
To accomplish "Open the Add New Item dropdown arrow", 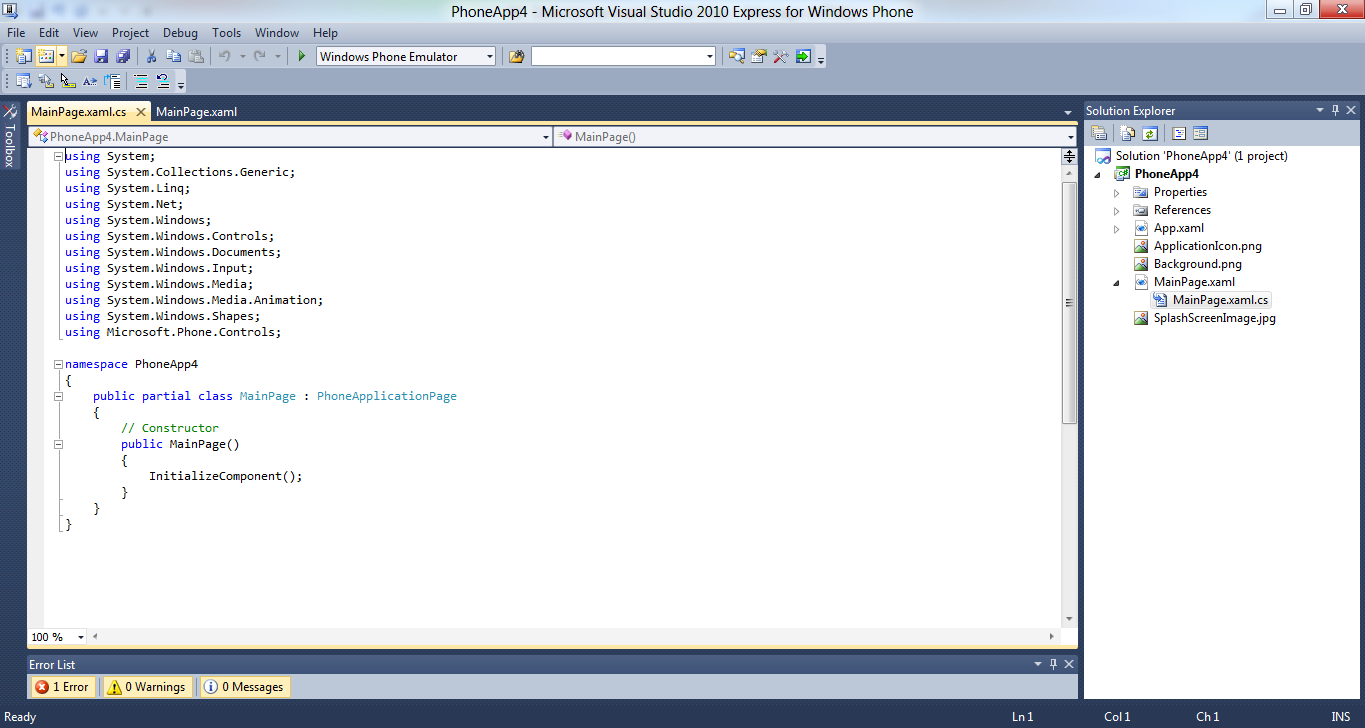I will point(62,57).
